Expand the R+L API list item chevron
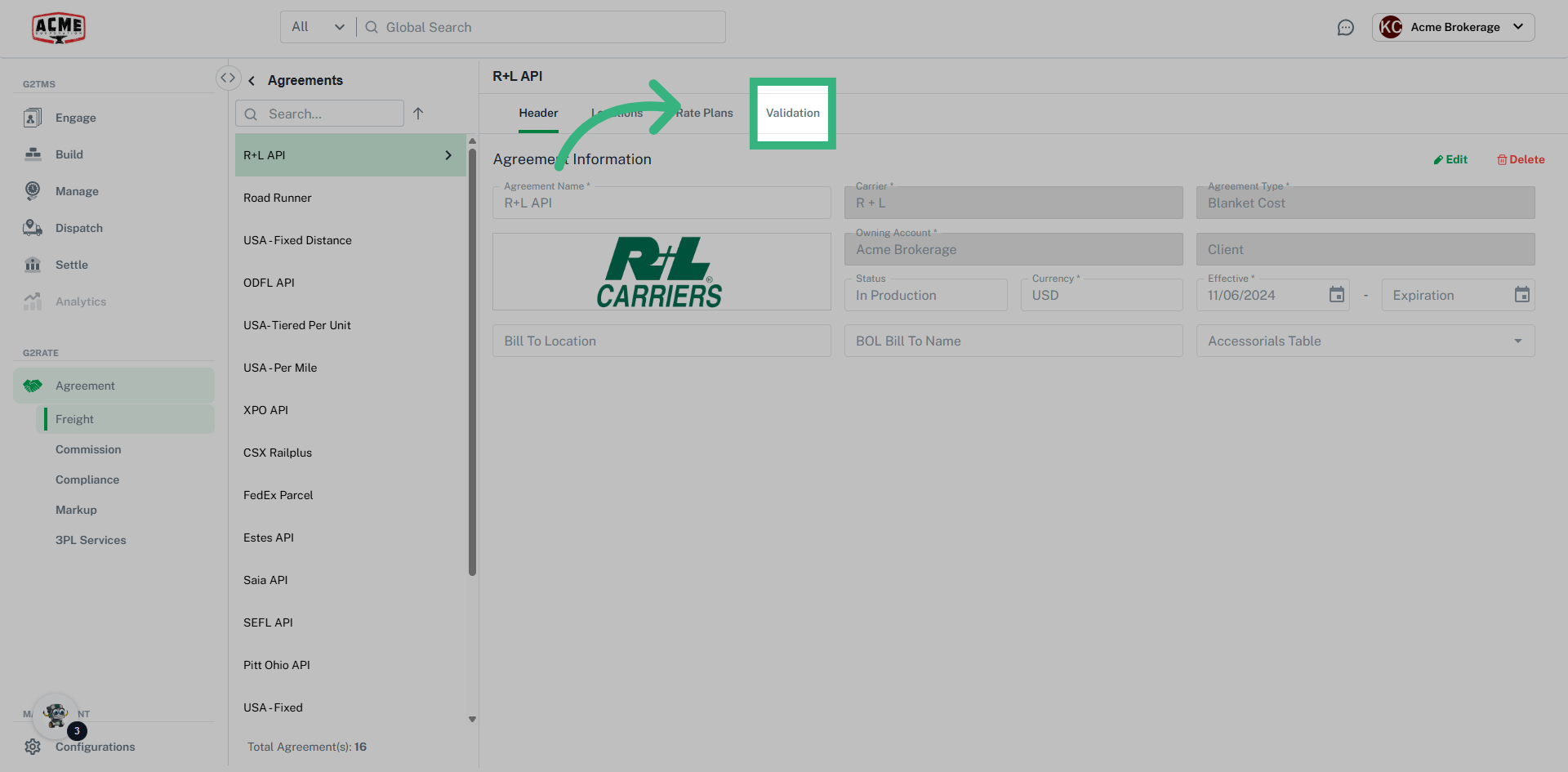Screen dimensions: 1568x772 [x=448, y=154]
